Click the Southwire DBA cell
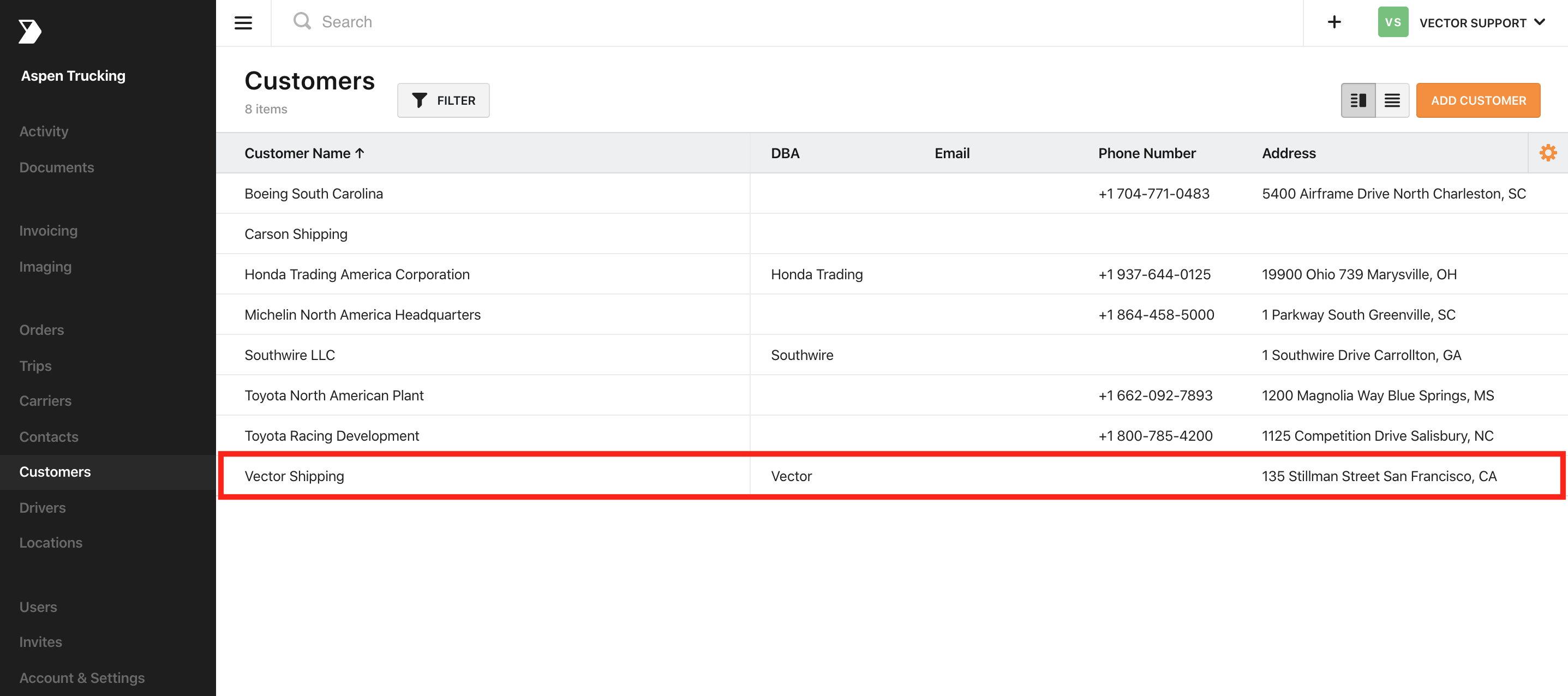The width and height of the screenshot is (1568, 696). coord(802,355)
